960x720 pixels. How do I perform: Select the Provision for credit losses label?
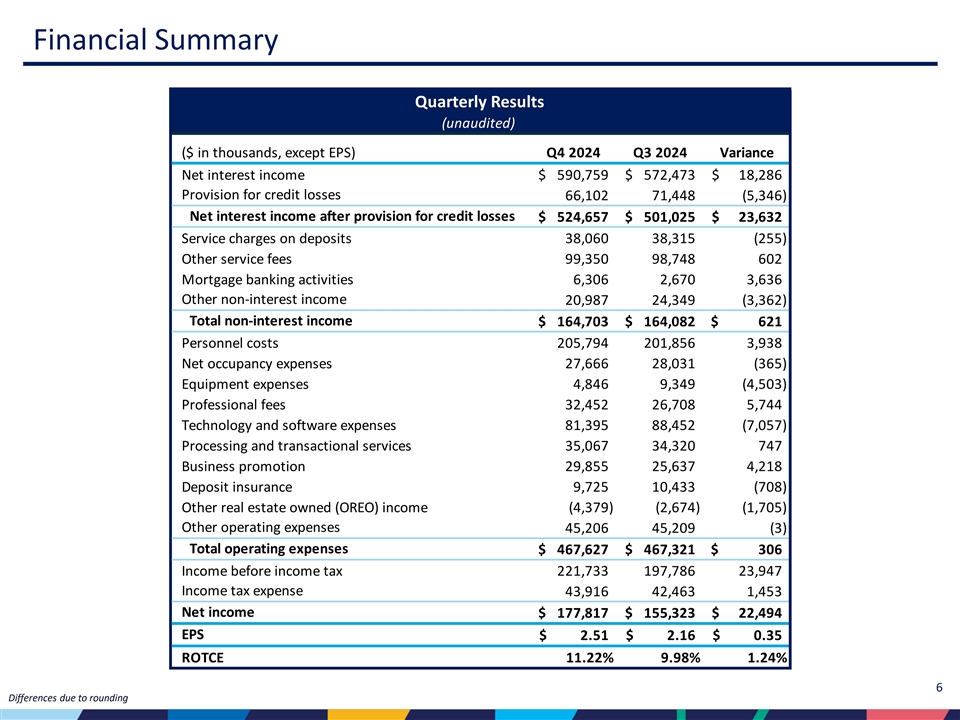(261, 195)
